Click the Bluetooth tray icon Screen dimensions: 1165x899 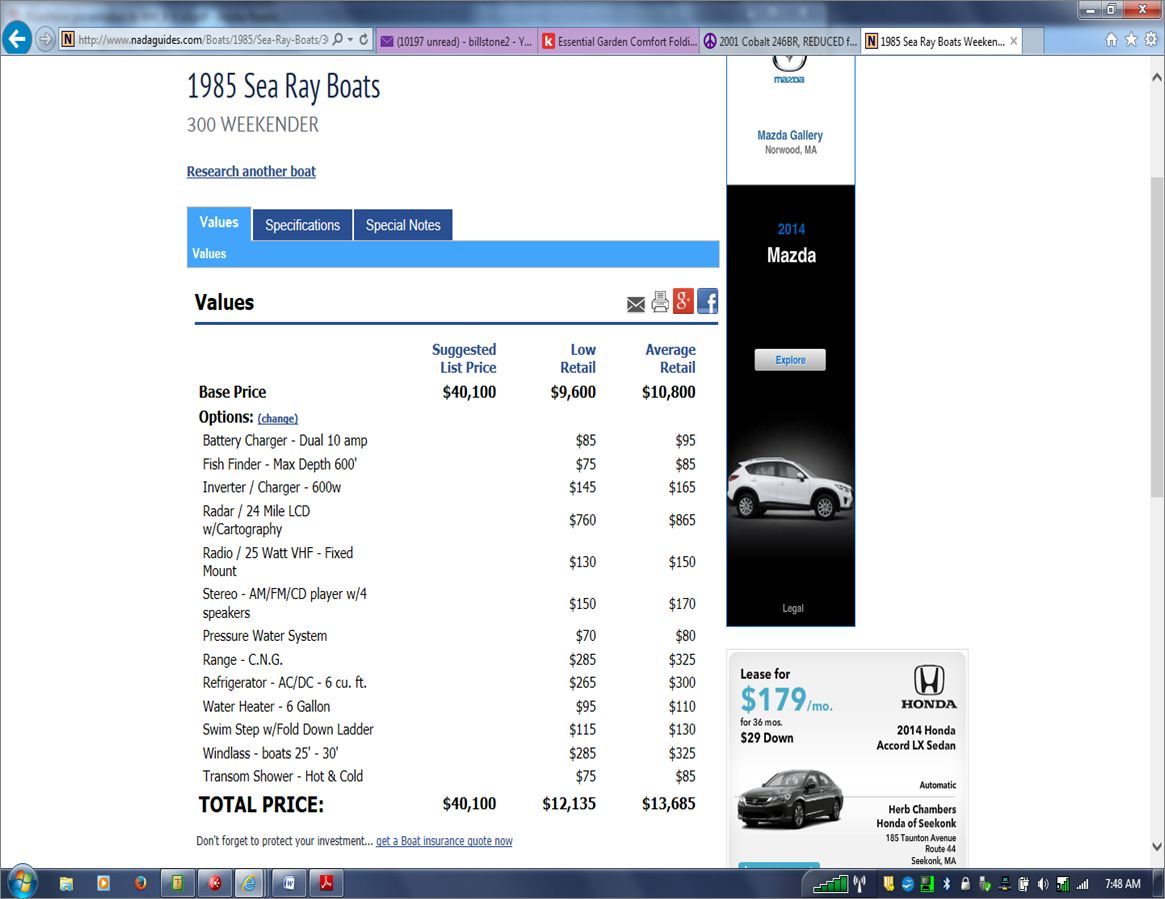pyautogui.click(x=947, y=883)
